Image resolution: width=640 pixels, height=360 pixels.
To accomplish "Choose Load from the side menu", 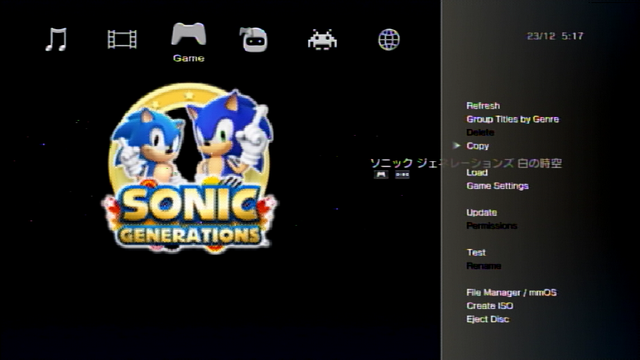I will pos(477,173).
